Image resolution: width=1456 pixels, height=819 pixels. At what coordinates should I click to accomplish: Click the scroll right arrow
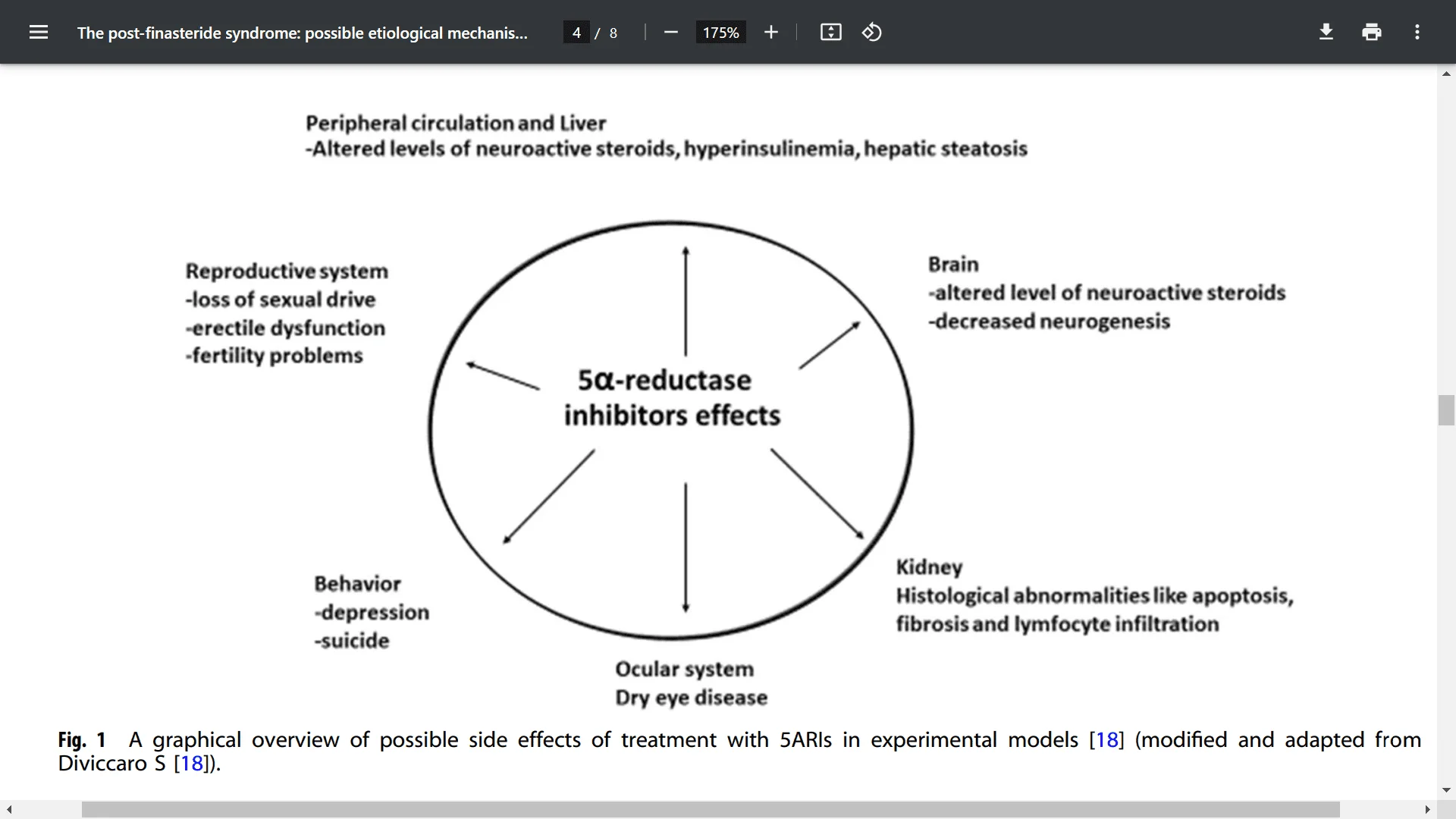coord(1427,810)
